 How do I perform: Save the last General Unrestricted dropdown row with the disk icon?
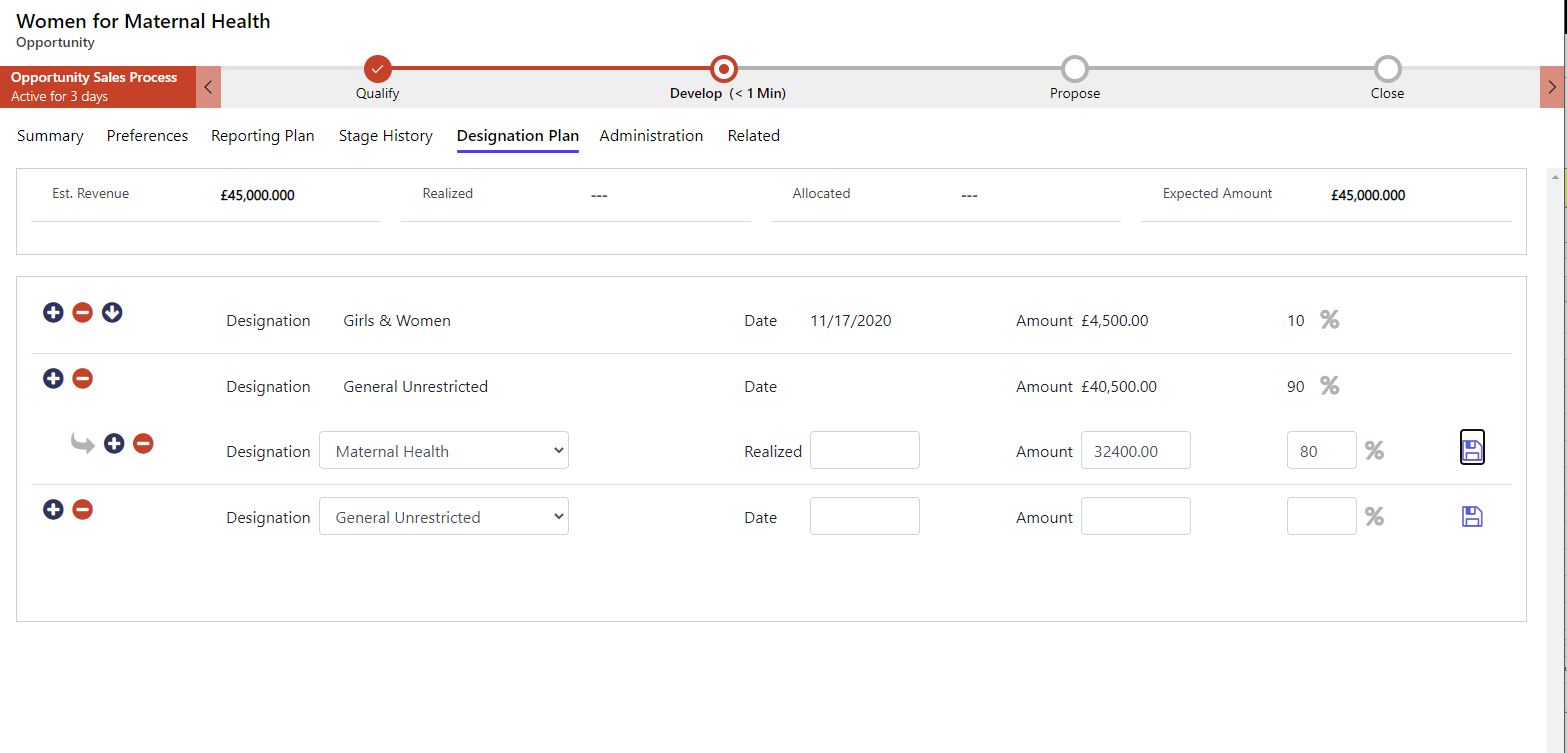1472,516
